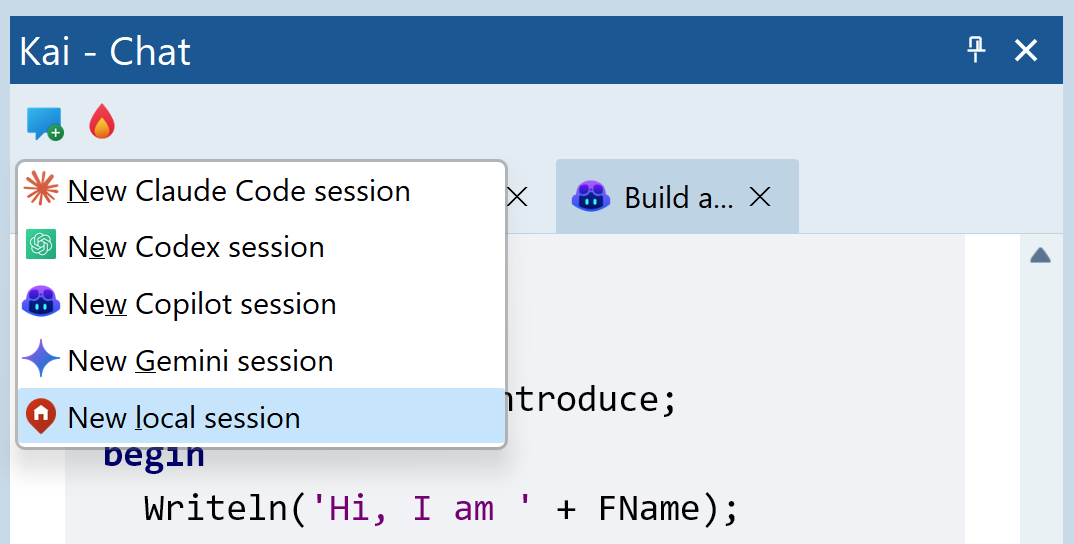Pin the Kai - Chat panel
This screenshot has width=1074, height=544.
976,50
